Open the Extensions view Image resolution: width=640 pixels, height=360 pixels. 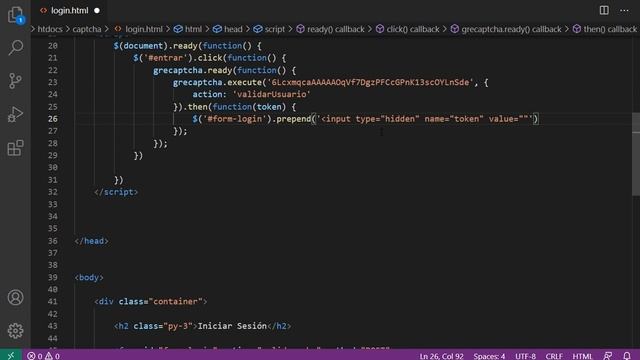point(16,148)
